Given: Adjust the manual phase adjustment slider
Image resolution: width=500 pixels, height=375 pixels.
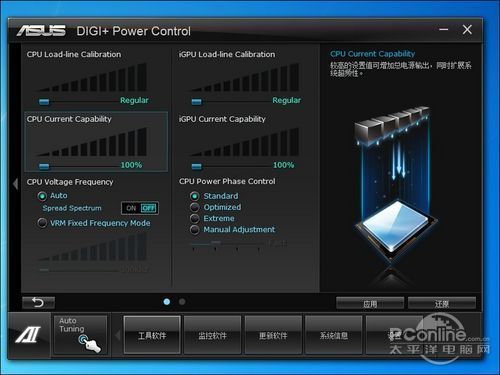Looking at the screenshot, I should tap(216, 243).
